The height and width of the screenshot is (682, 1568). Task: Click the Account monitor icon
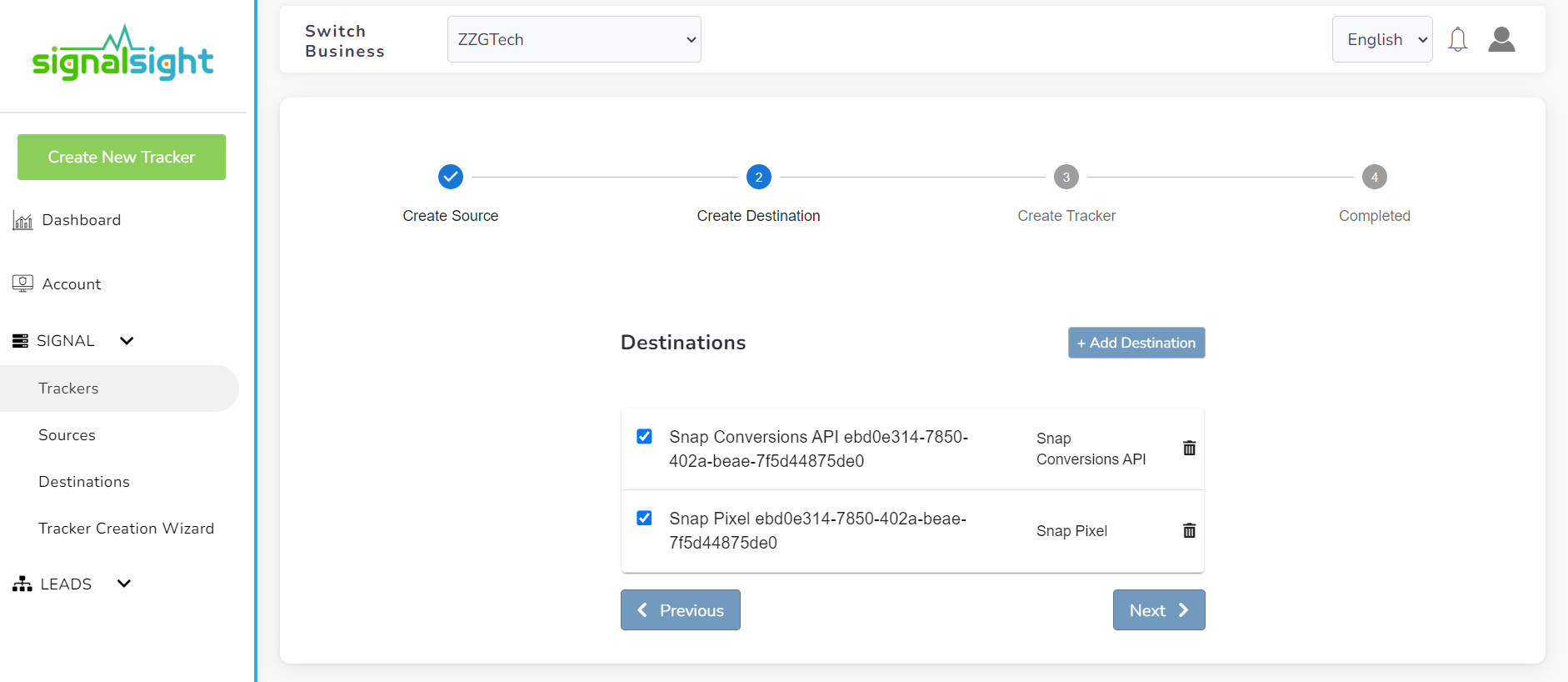point(22,283)
